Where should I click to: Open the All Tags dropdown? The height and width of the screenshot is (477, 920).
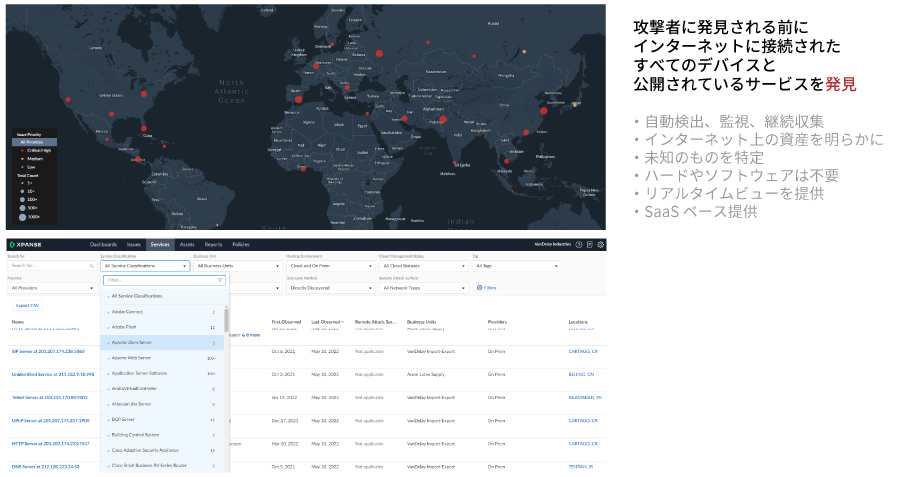tap(516, 266)
